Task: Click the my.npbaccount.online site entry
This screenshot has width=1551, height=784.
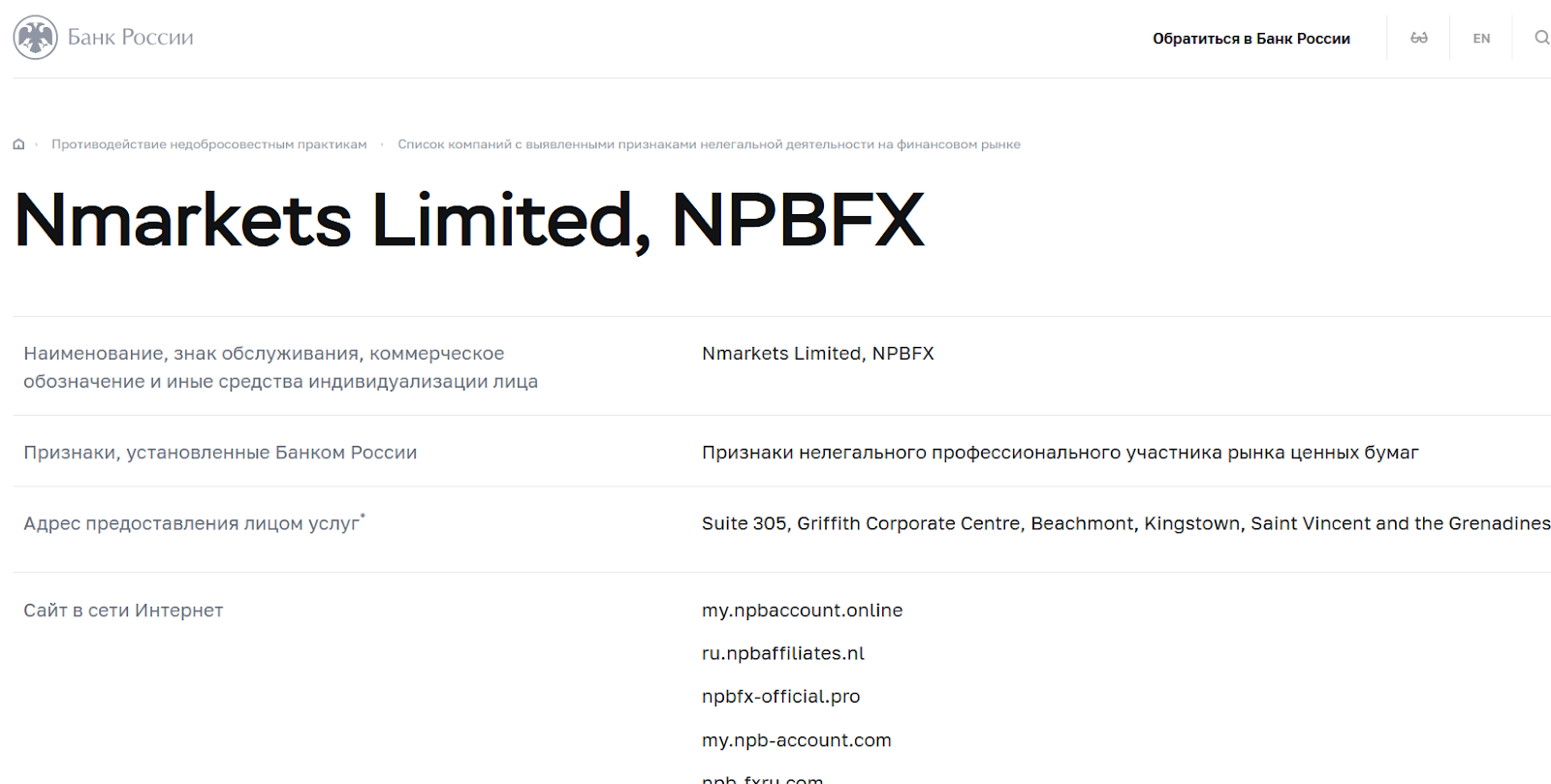Action: point(802,611)
